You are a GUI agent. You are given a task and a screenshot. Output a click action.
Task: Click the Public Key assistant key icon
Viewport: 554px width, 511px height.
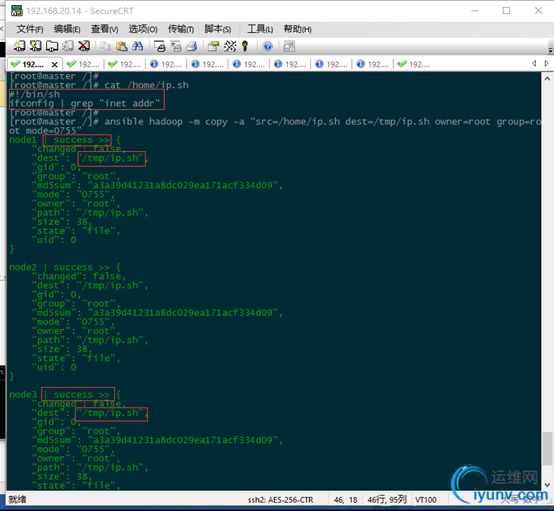pos(245,46)
